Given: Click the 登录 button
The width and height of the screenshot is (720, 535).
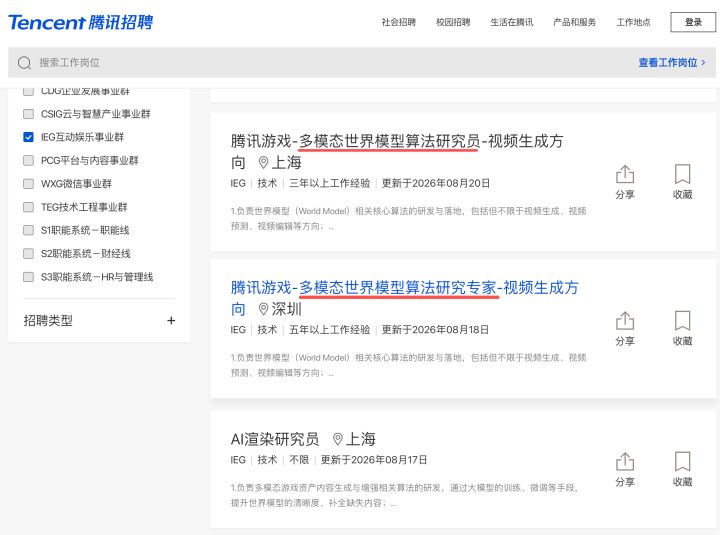Looking at the screenshot, I should point(693,22).
